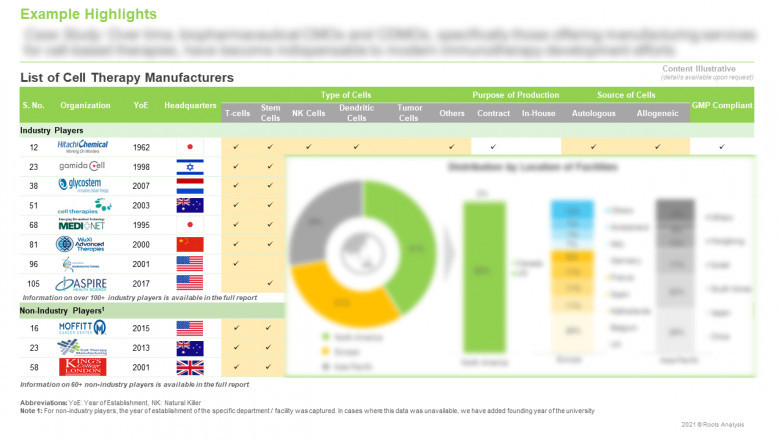Click Hitachi's Dendritic Cells check mark
Screen dimensions: 780x440
tap(356, 147)
